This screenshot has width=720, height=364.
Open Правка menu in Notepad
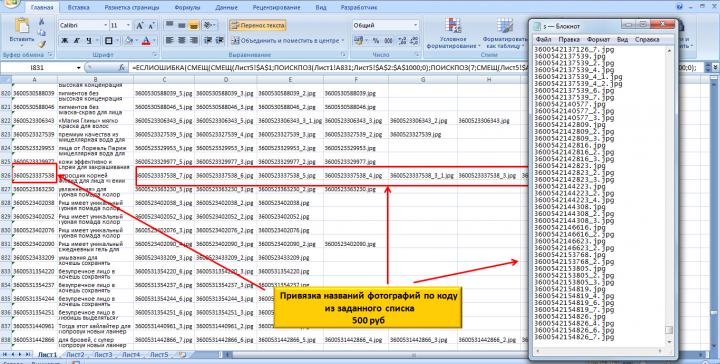pyautogui.click(x=569, y=39)
